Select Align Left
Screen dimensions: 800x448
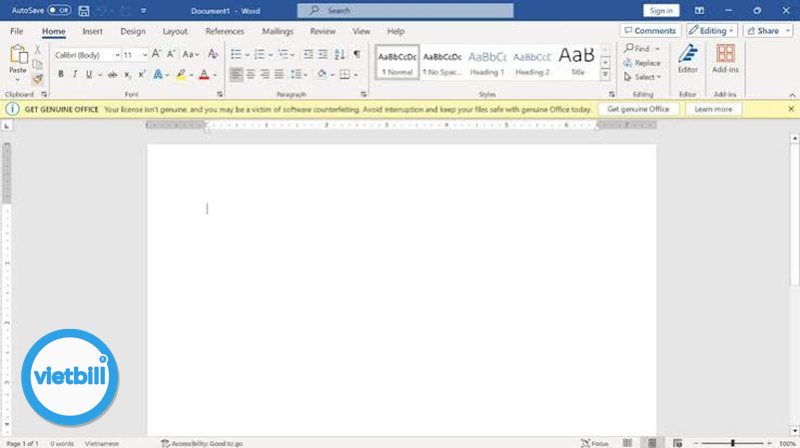[x=236, y=74]
